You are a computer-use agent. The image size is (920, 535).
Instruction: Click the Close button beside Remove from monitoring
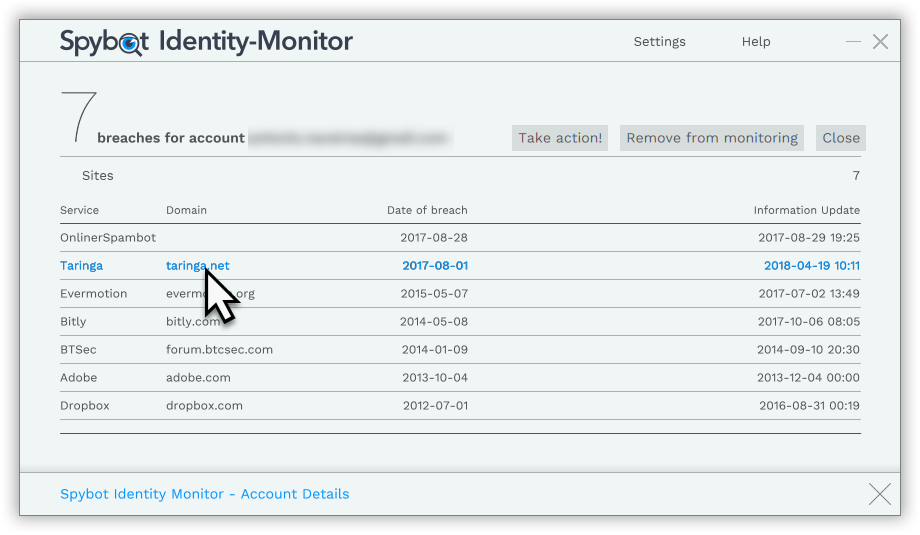click(841, 138)
